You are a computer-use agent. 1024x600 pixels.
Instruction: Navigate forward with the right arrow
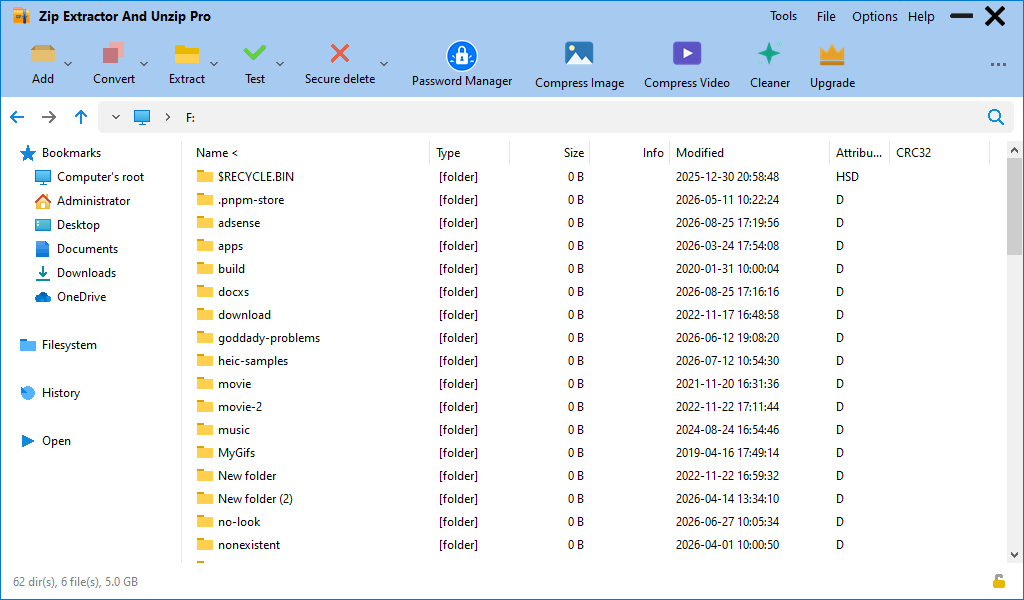[x=49, y=117]
